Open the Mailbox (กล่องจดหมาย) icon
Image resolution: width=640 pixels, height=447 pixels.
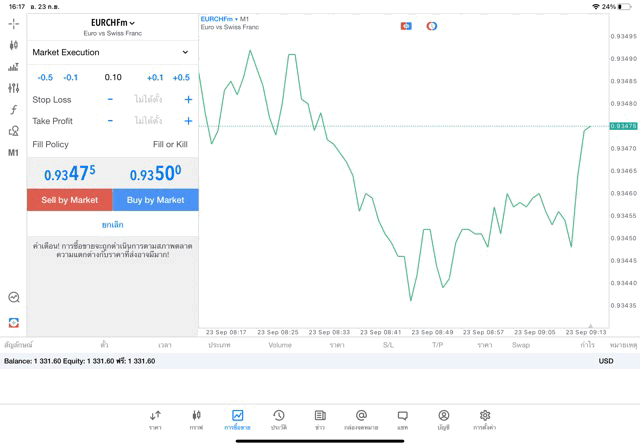[x=361, y=419]
